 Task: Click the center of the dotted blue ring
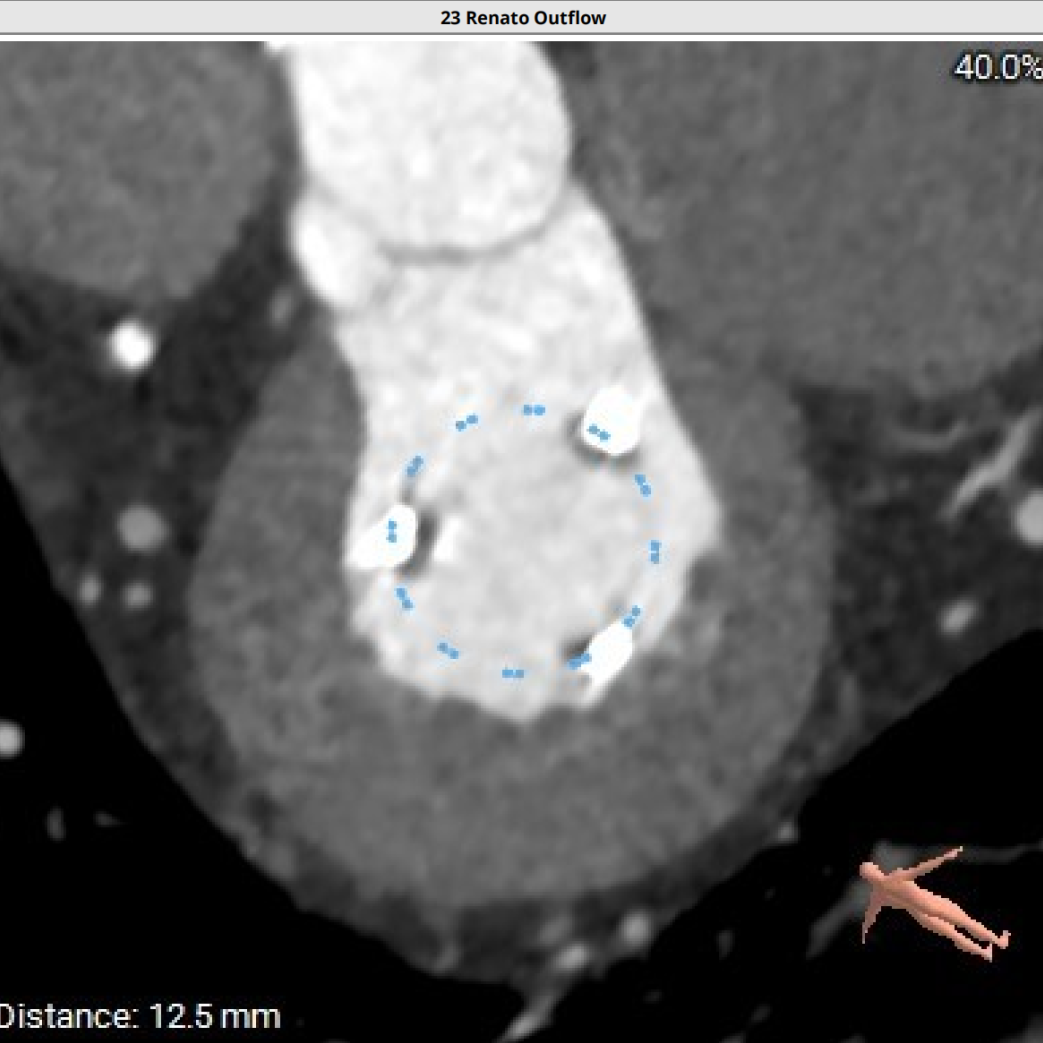point(527,541)
